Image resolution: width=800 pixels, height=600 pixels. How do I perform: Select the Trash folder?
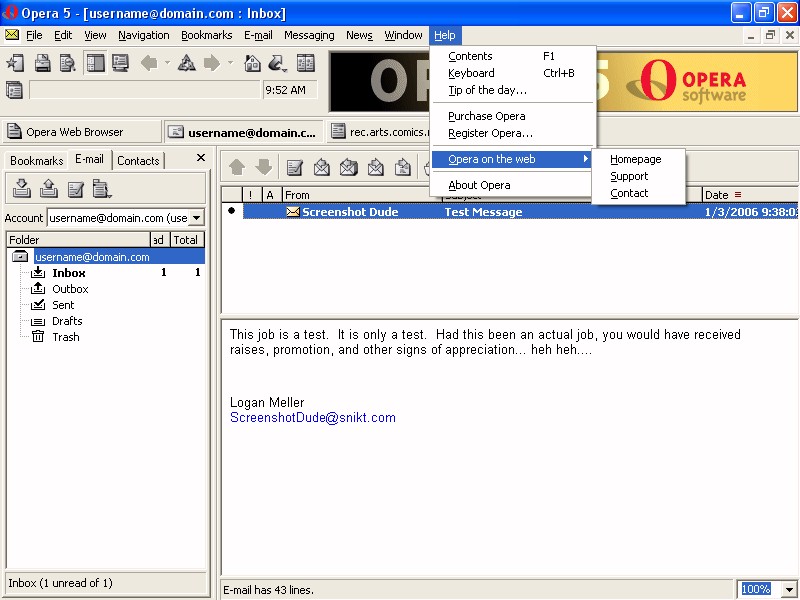tap(65, 337)
